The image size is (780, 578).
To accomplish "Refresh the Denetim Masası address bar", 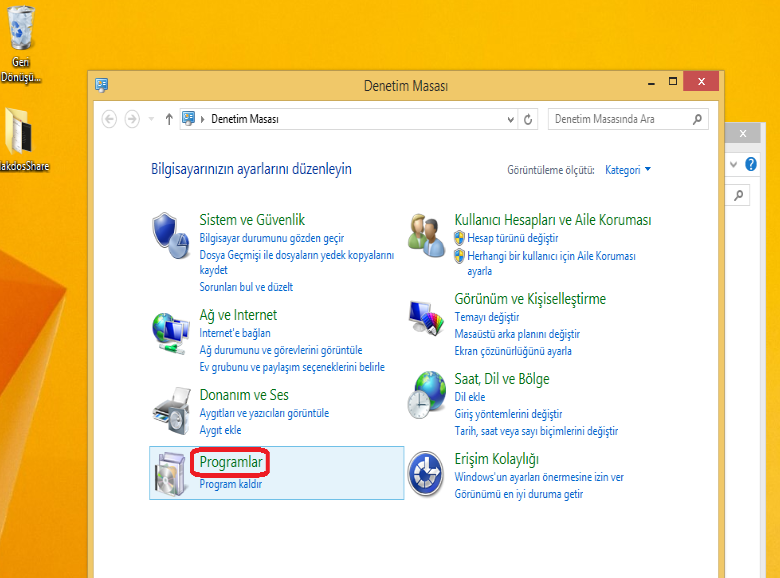I will [x=528, y=119].
